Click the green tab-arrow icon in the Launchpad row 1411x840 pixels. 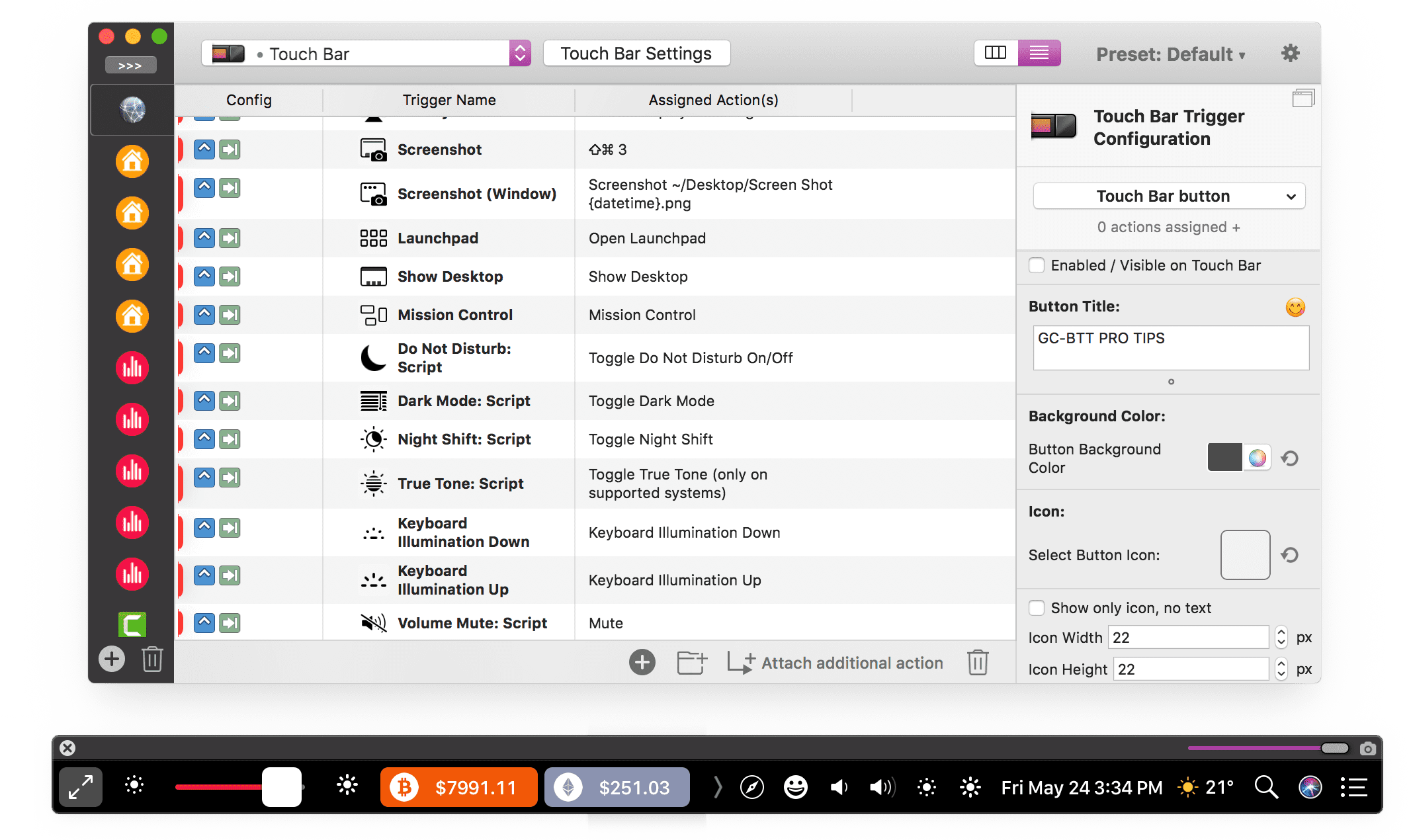tap(230, 238)
